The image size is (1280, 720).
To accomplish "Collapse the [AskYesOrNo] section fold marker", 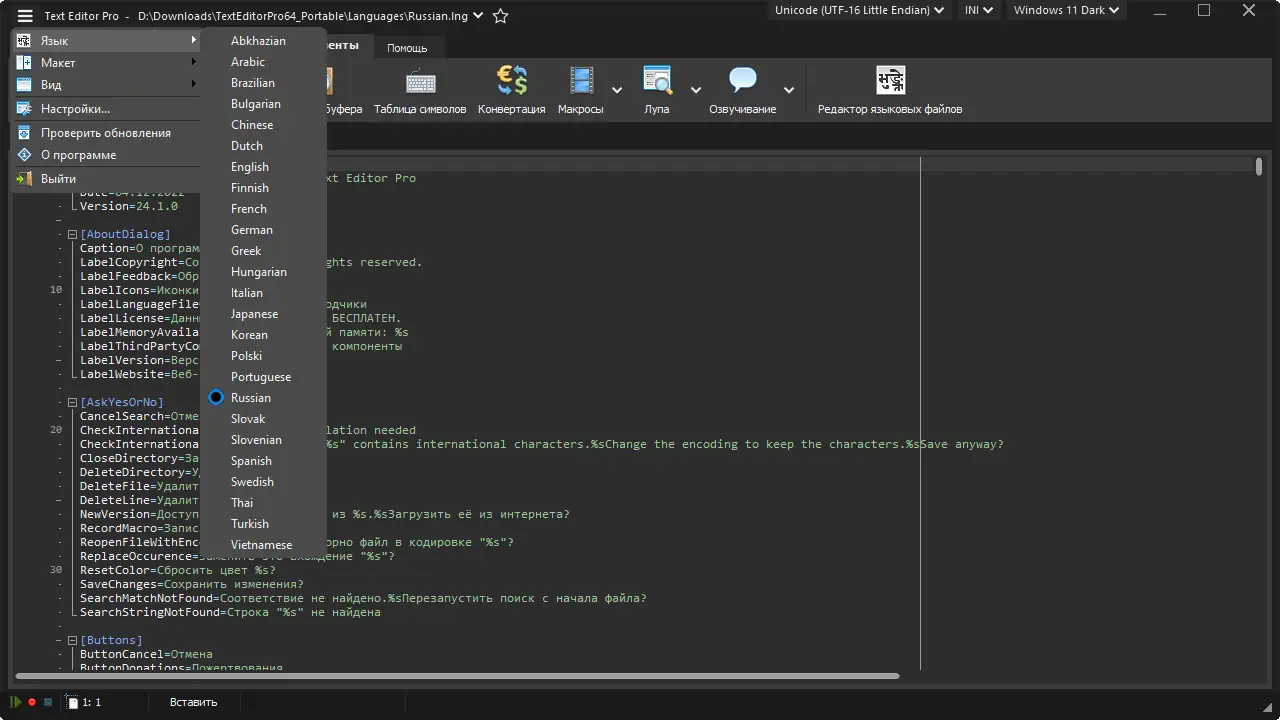I will click(x=72, y=402).
